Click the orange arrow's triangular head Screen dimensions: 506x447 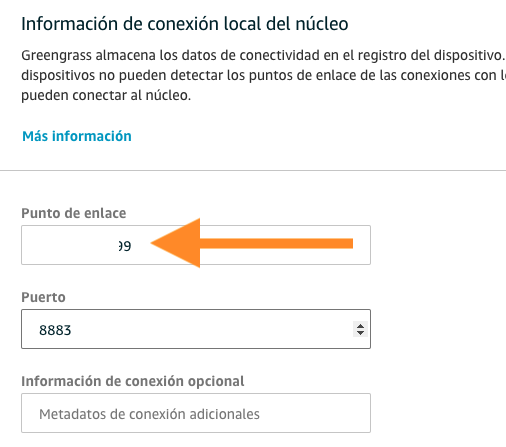point(175,243)
